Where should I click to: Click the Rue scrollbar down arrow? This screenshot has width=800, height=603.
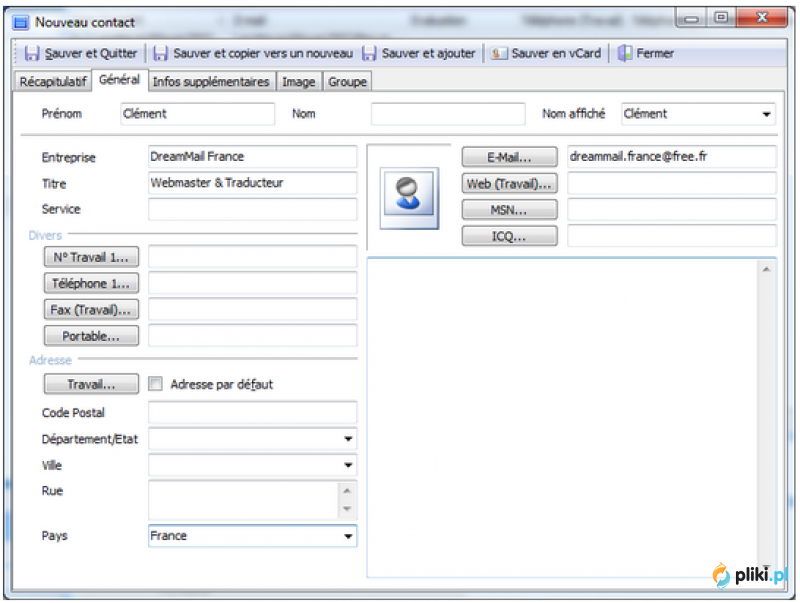pos(347,509)
